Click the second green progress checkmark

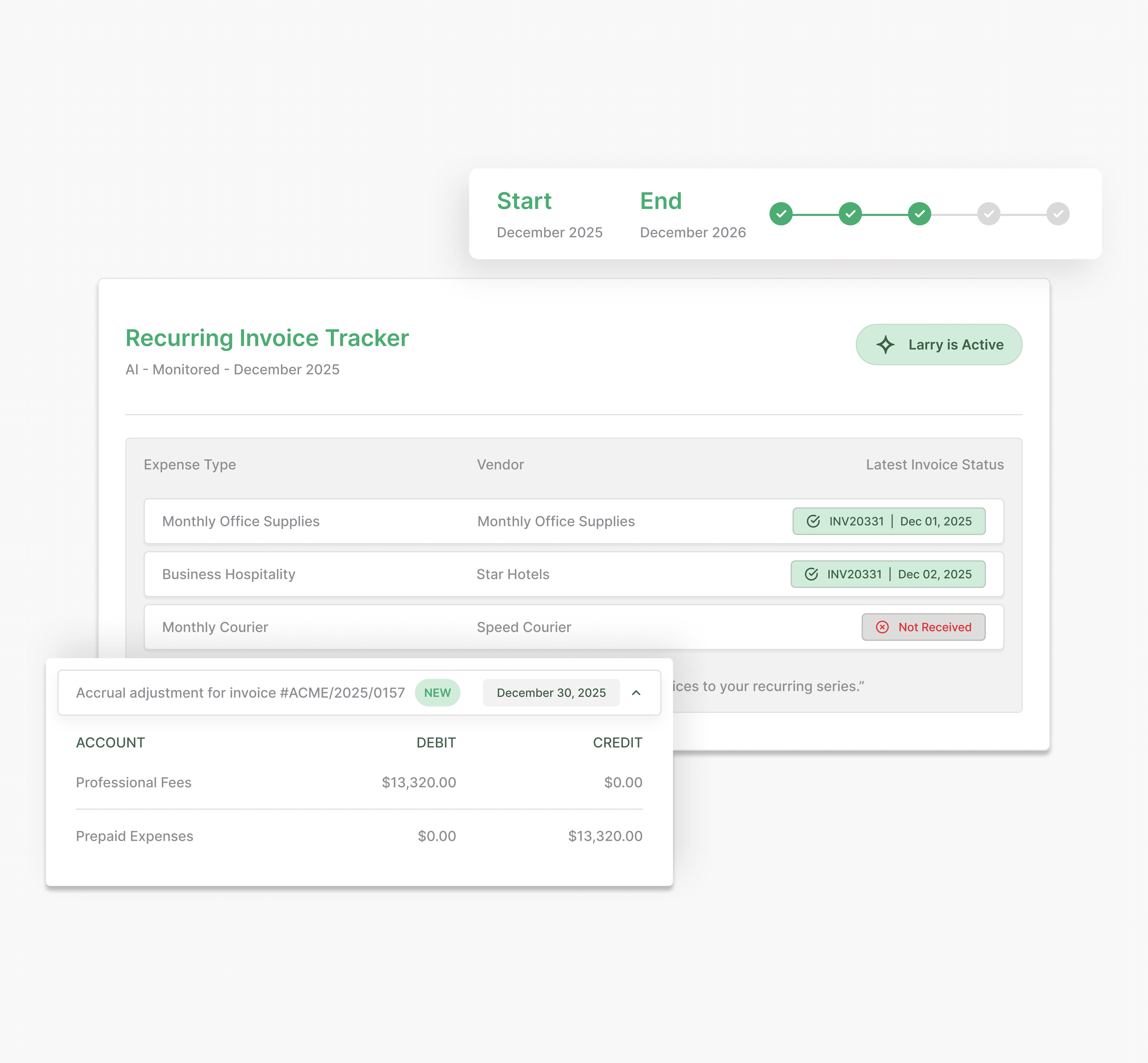(850, 214)
